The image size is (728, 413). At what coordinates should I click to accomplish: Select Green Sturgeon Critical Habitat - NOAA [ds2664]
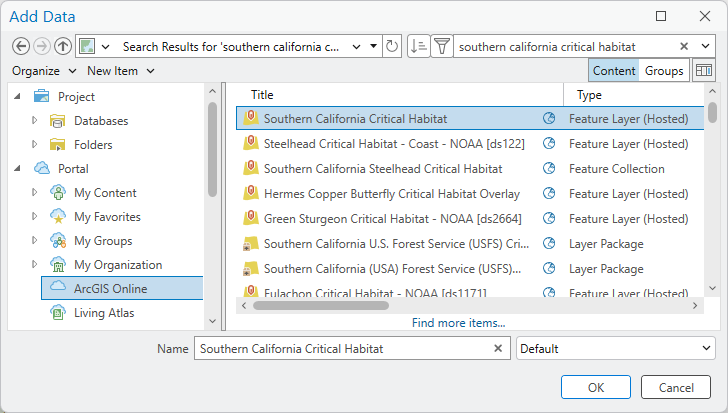470,219
